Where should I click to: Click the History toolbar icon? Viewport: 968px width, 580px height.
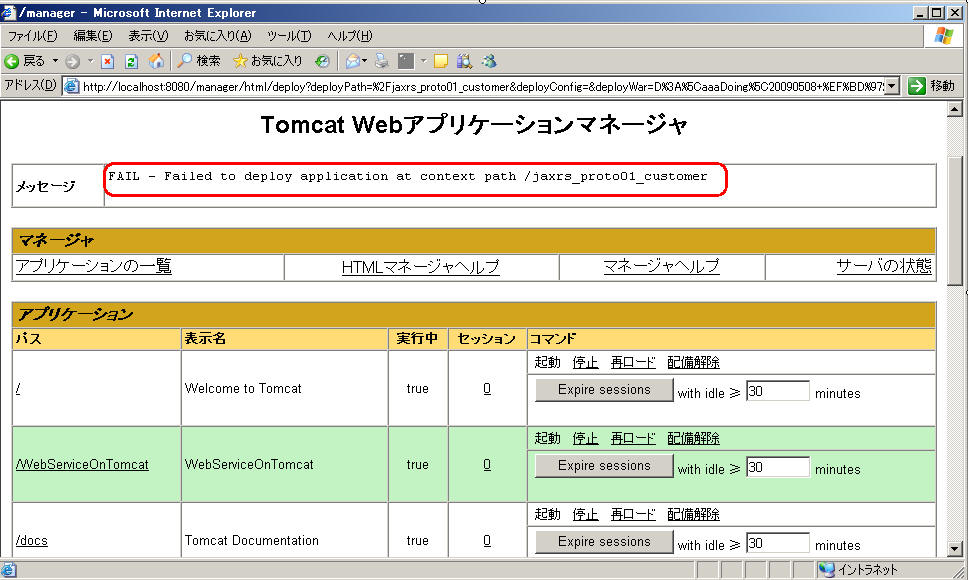point(322,61)
